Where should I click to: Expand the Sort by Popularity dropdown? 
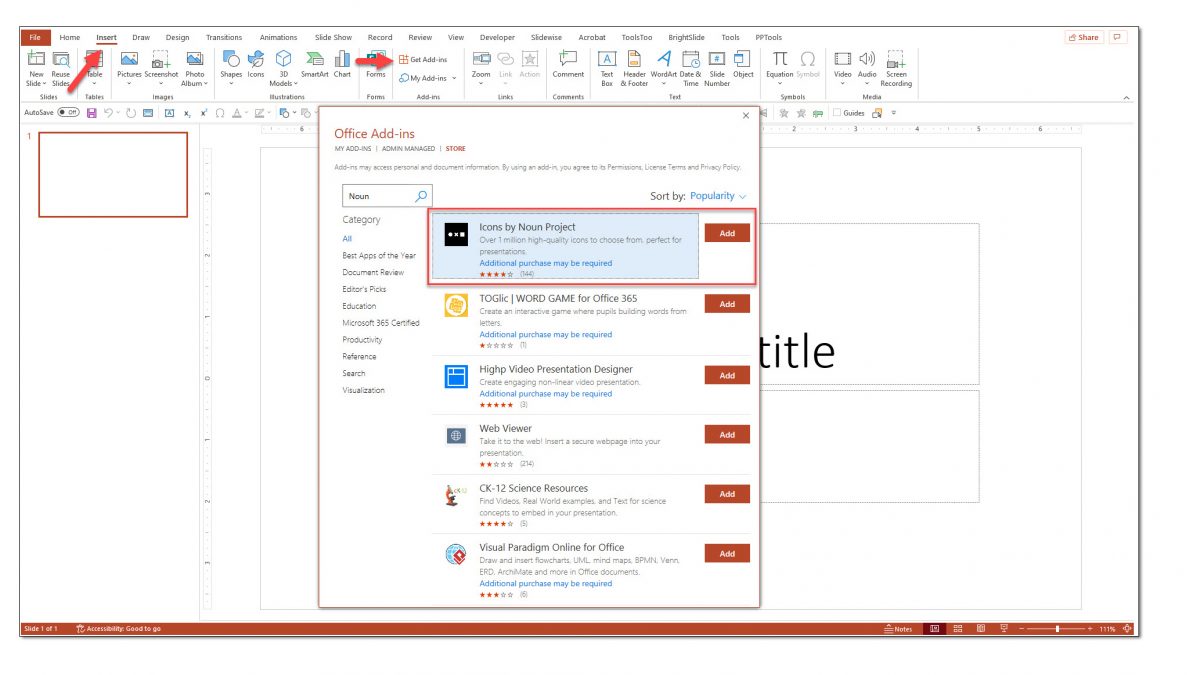pos(717,196)
